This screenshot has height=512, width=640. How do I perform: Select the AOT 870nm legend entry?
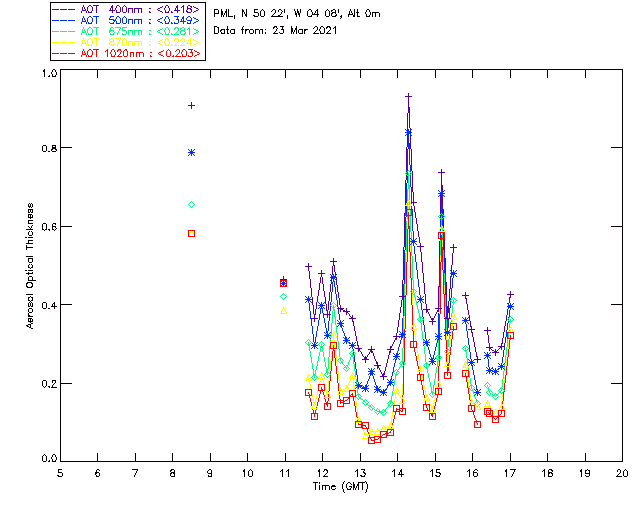126,42
